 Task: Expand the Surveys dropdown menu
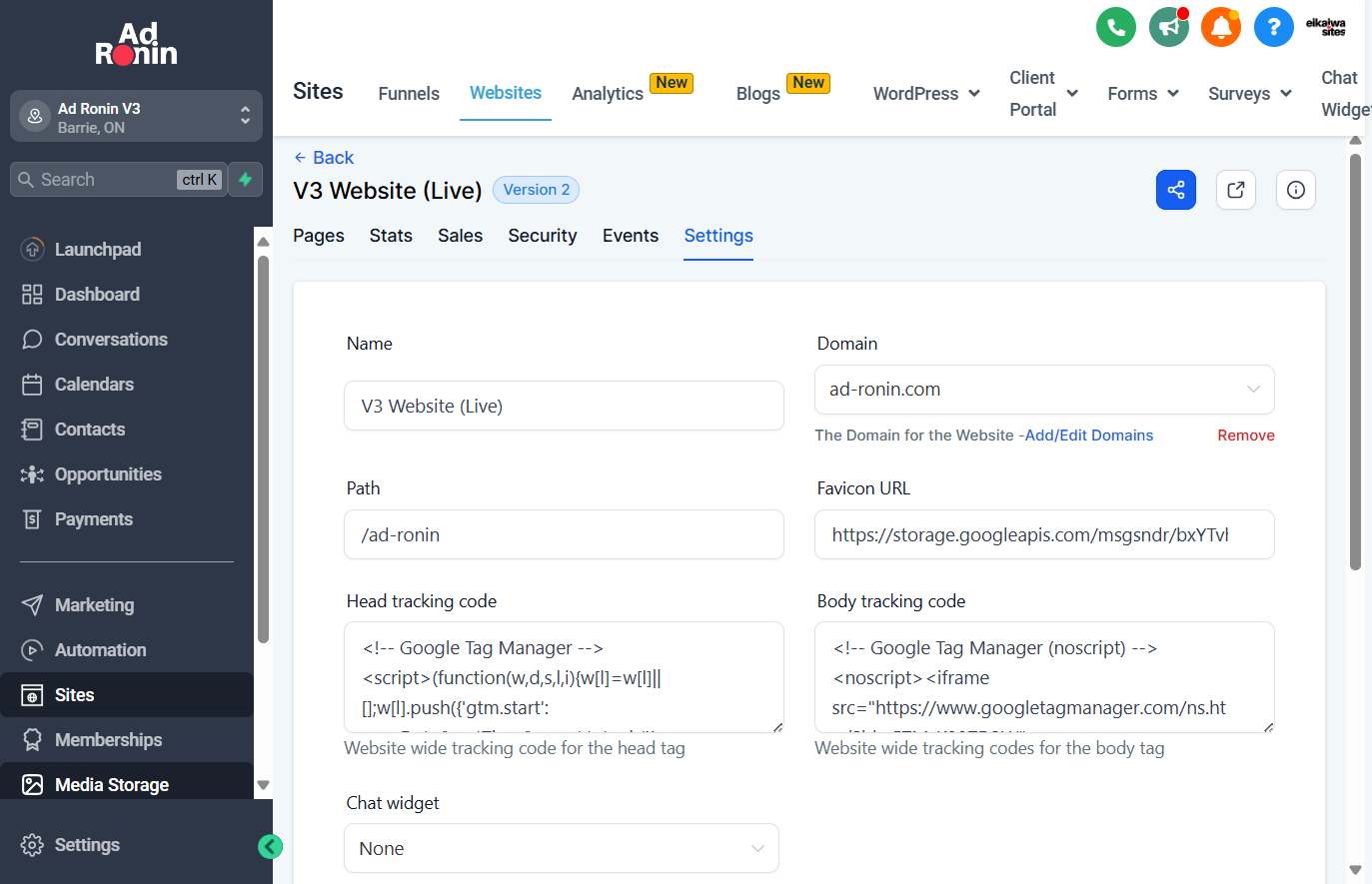[1250, 94]
